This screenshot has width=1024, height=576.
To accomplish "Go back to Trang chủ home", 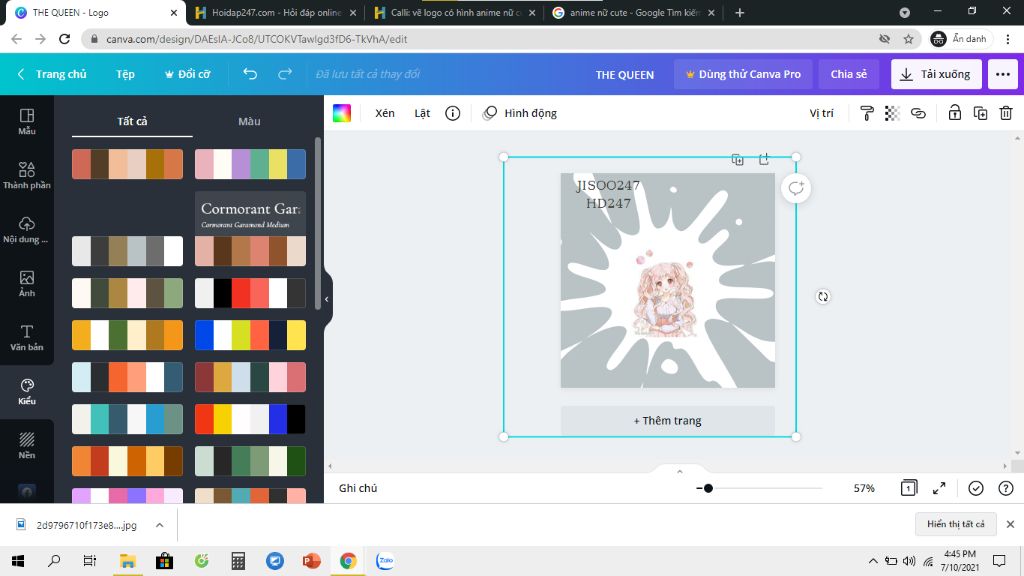I will click(x=52, y=74).
